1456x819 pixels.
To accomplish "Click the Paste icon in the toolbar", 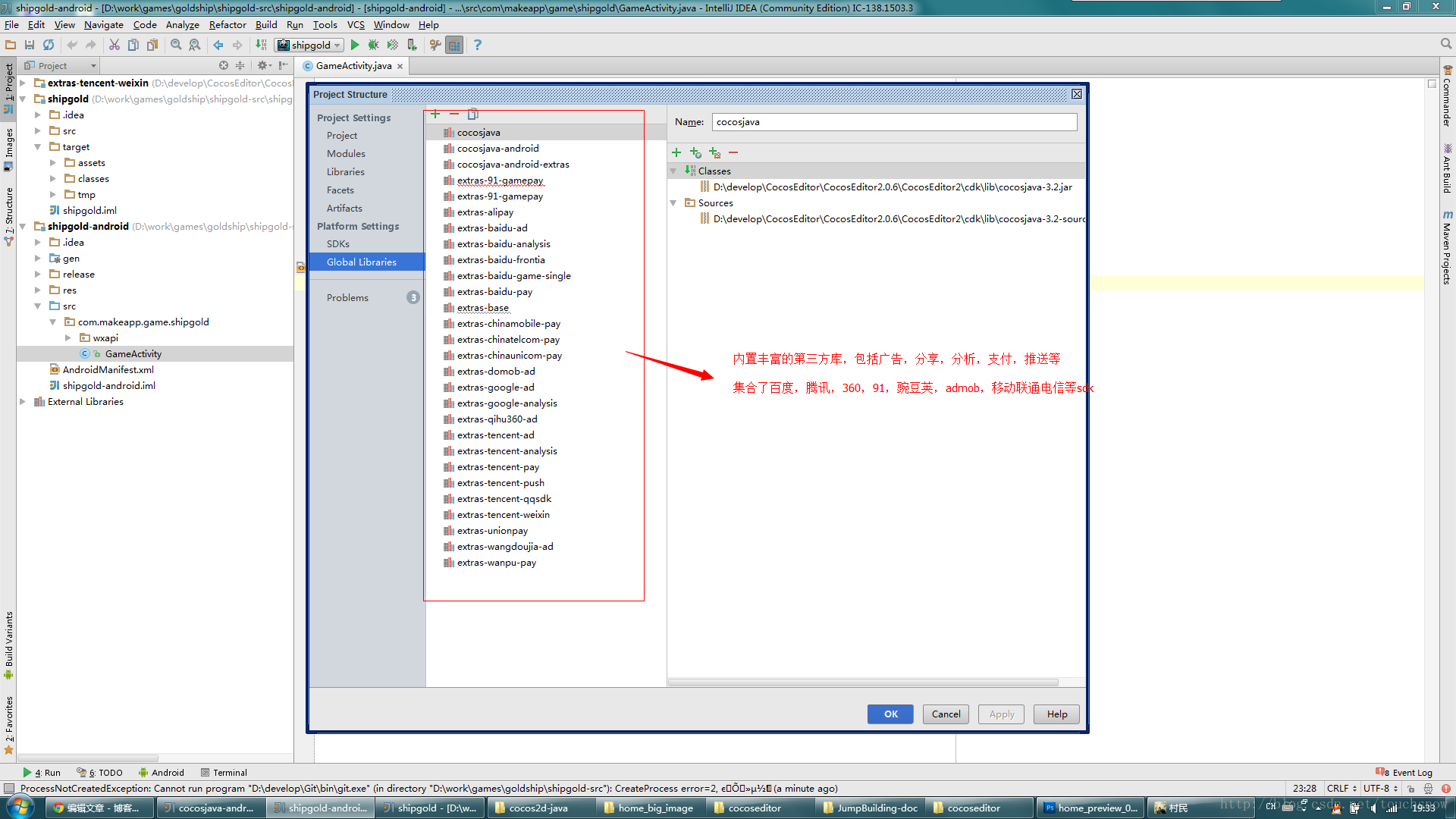I will pos(152,45).
